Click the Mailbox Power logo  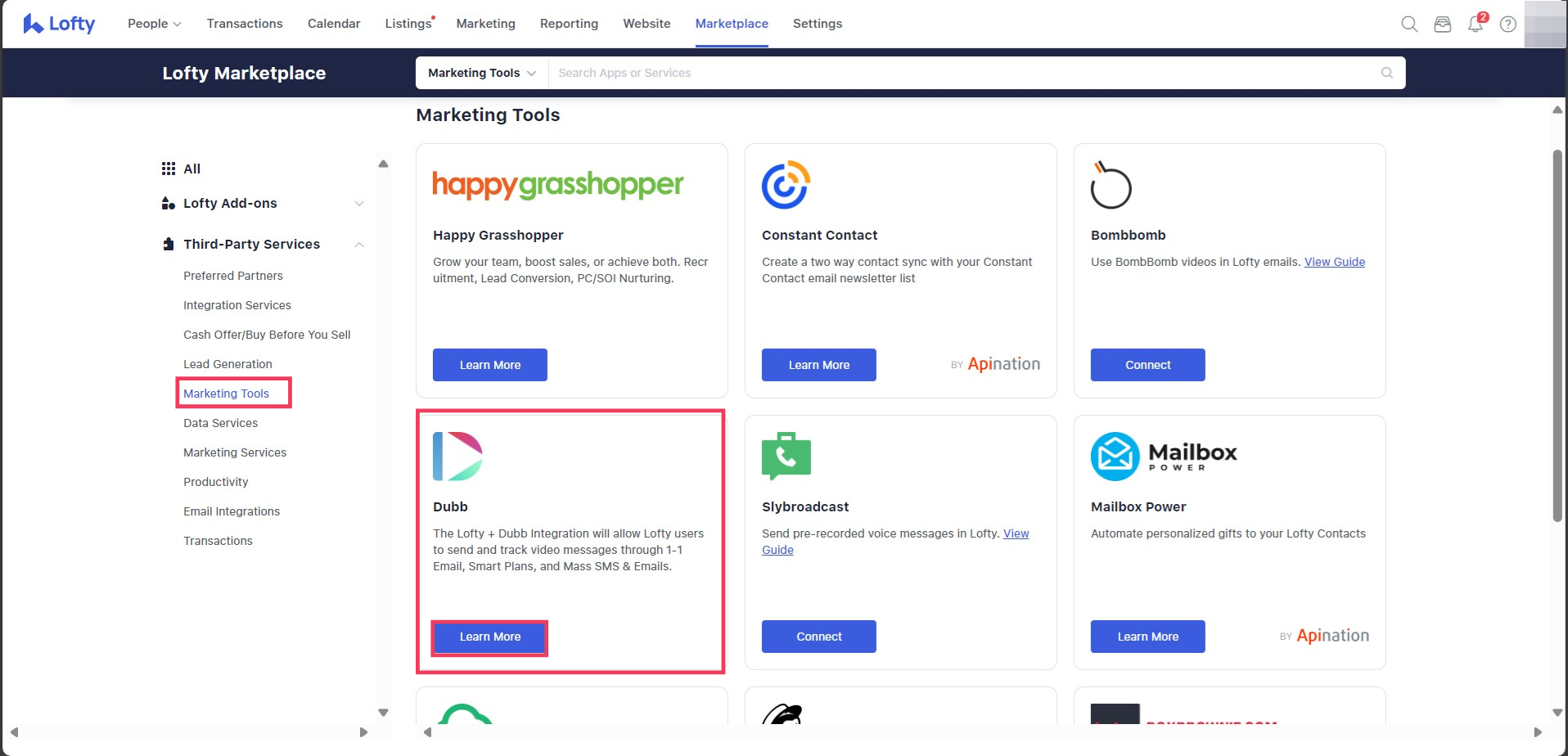point(1164,457)
